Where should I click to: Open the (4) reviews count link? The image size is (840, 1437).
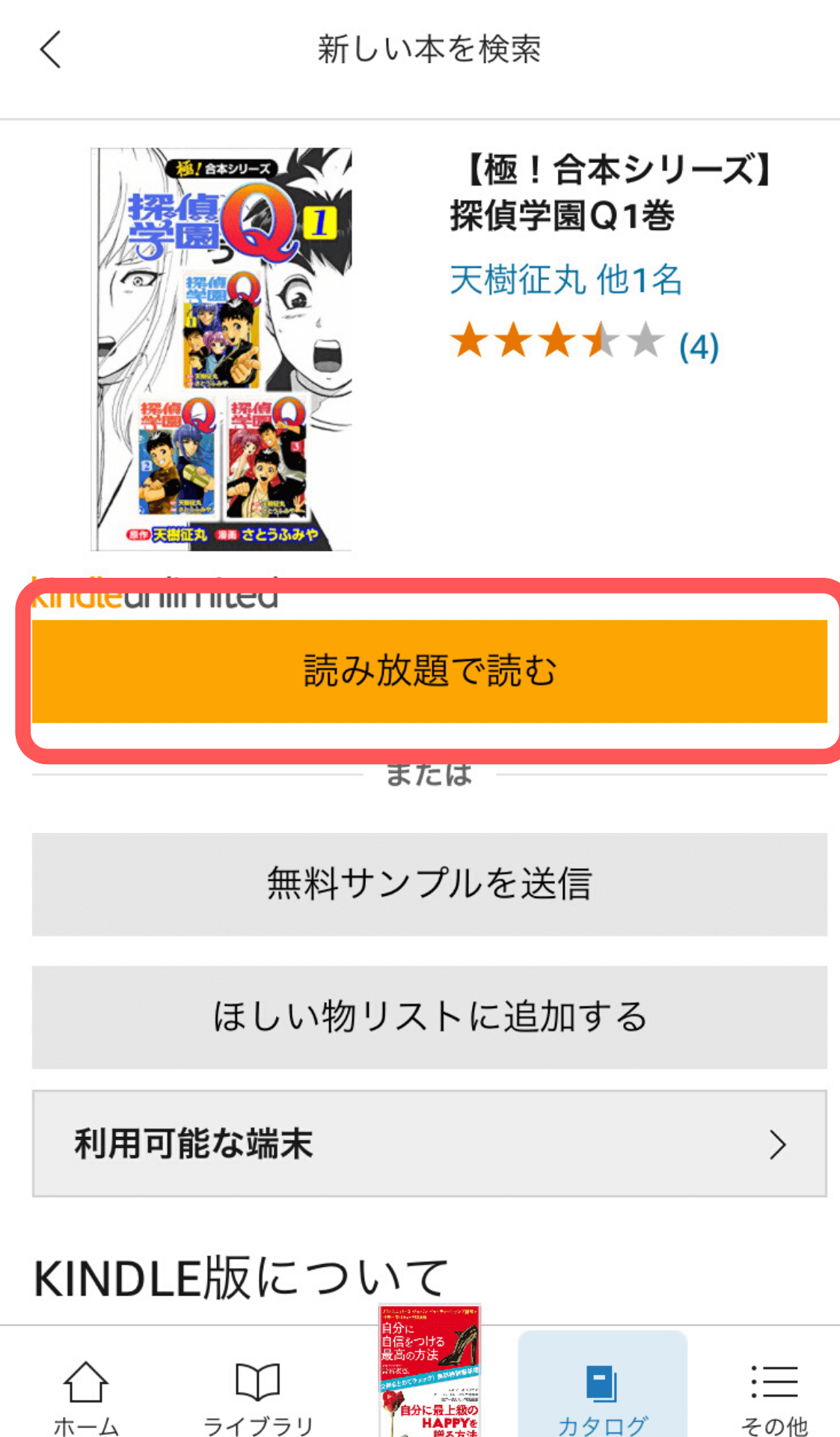pos(699,347)
